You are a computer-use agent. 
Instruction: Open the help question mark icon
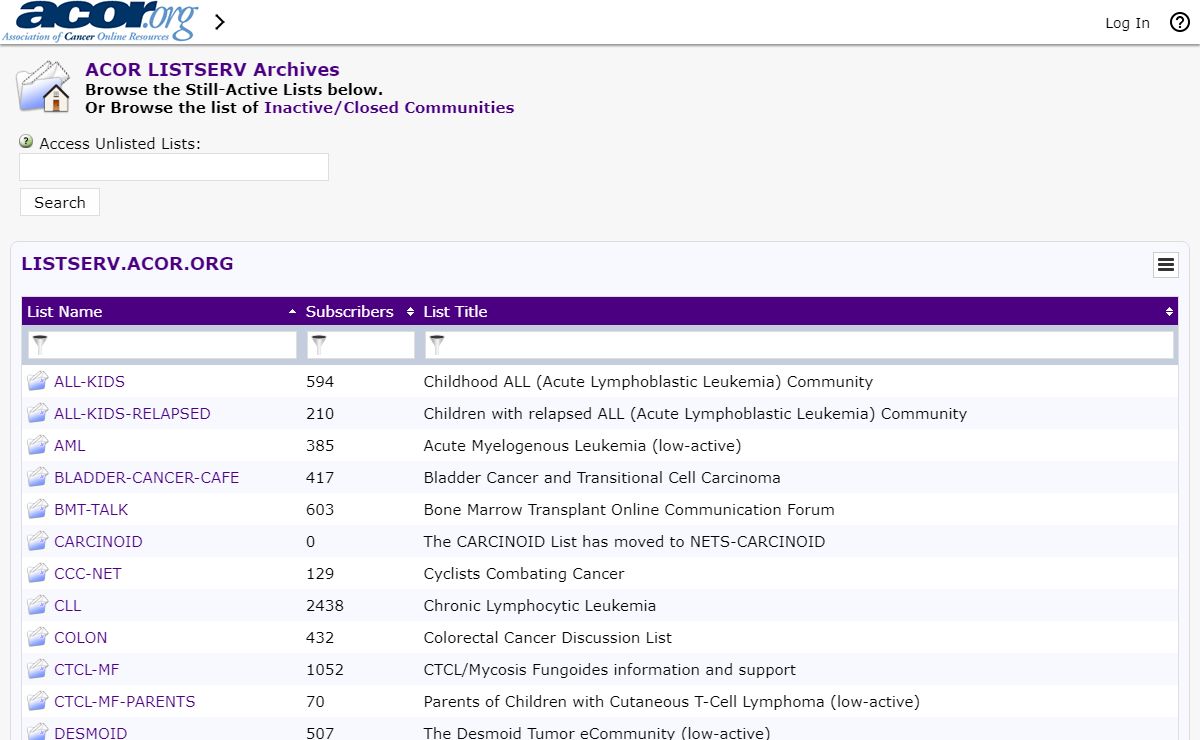tap(1180, 22)
